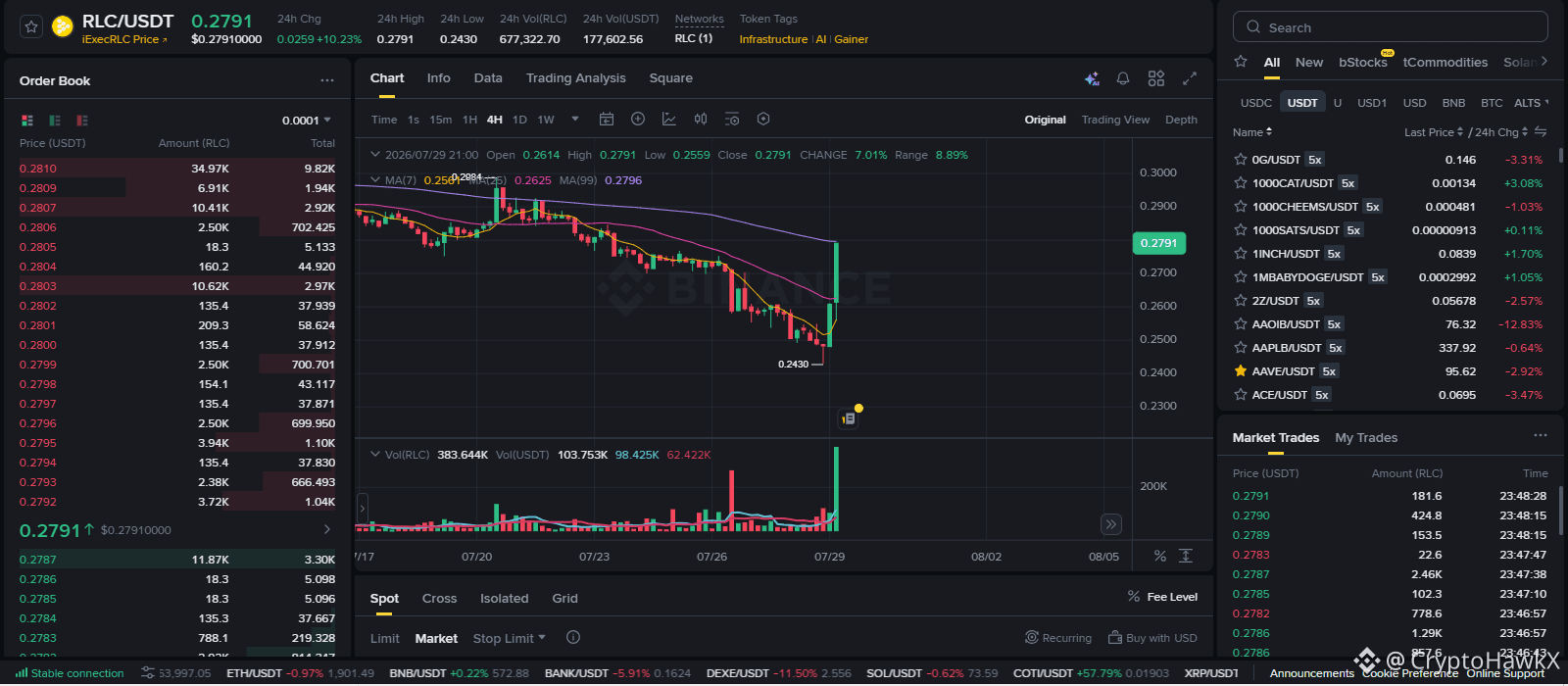Collapse the OHLC data row chevron
This screenshot has width=1568, height=686.
(x=374, y=154)
